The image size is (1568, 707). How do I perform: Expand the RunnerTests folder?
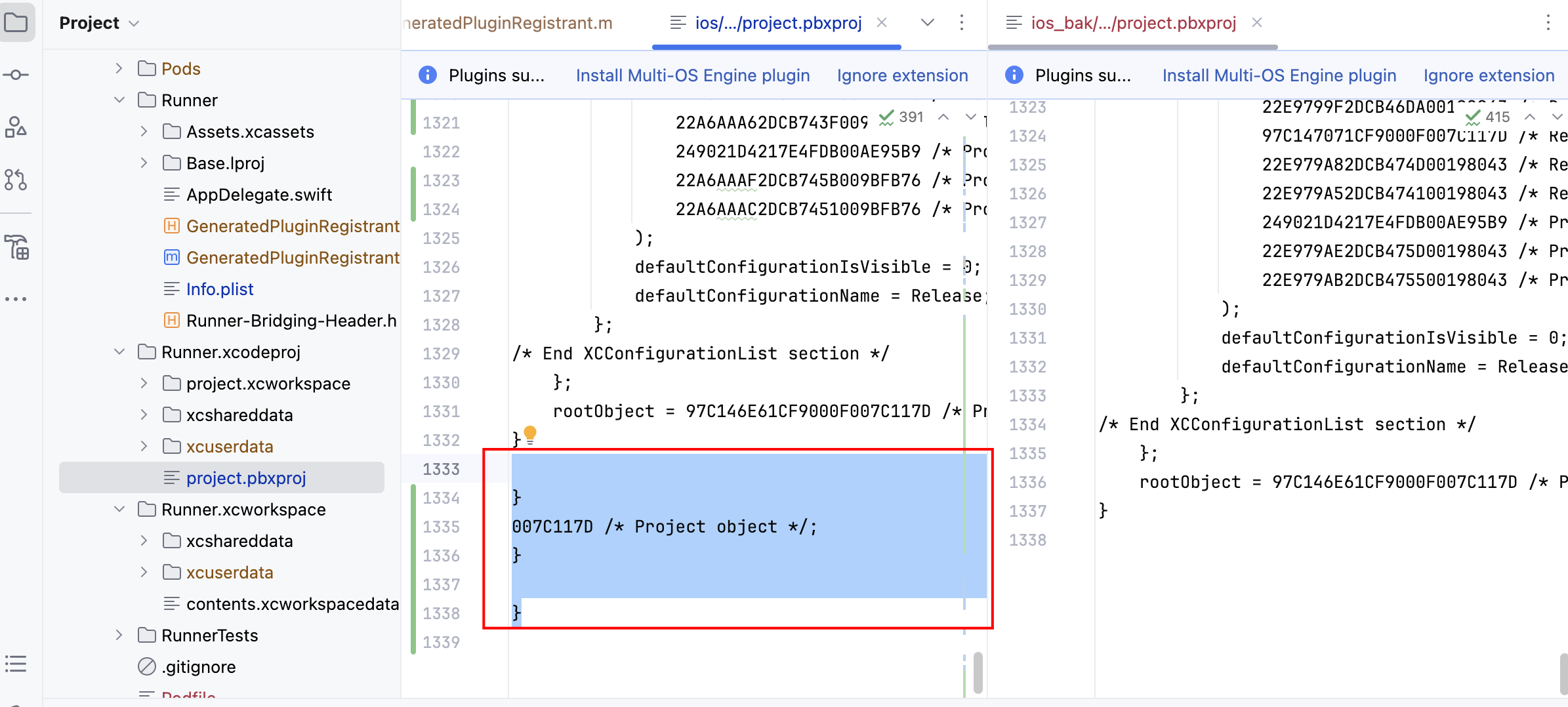[119, 635]
